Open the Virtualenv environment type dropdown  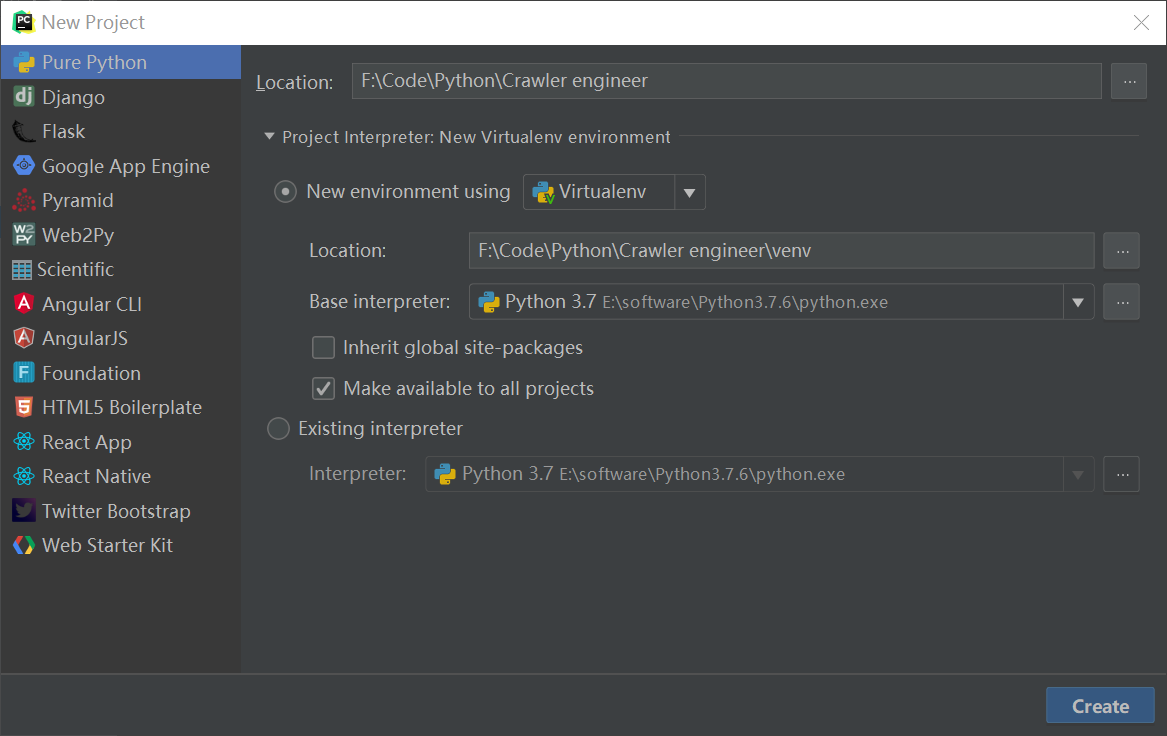[690, 191]
